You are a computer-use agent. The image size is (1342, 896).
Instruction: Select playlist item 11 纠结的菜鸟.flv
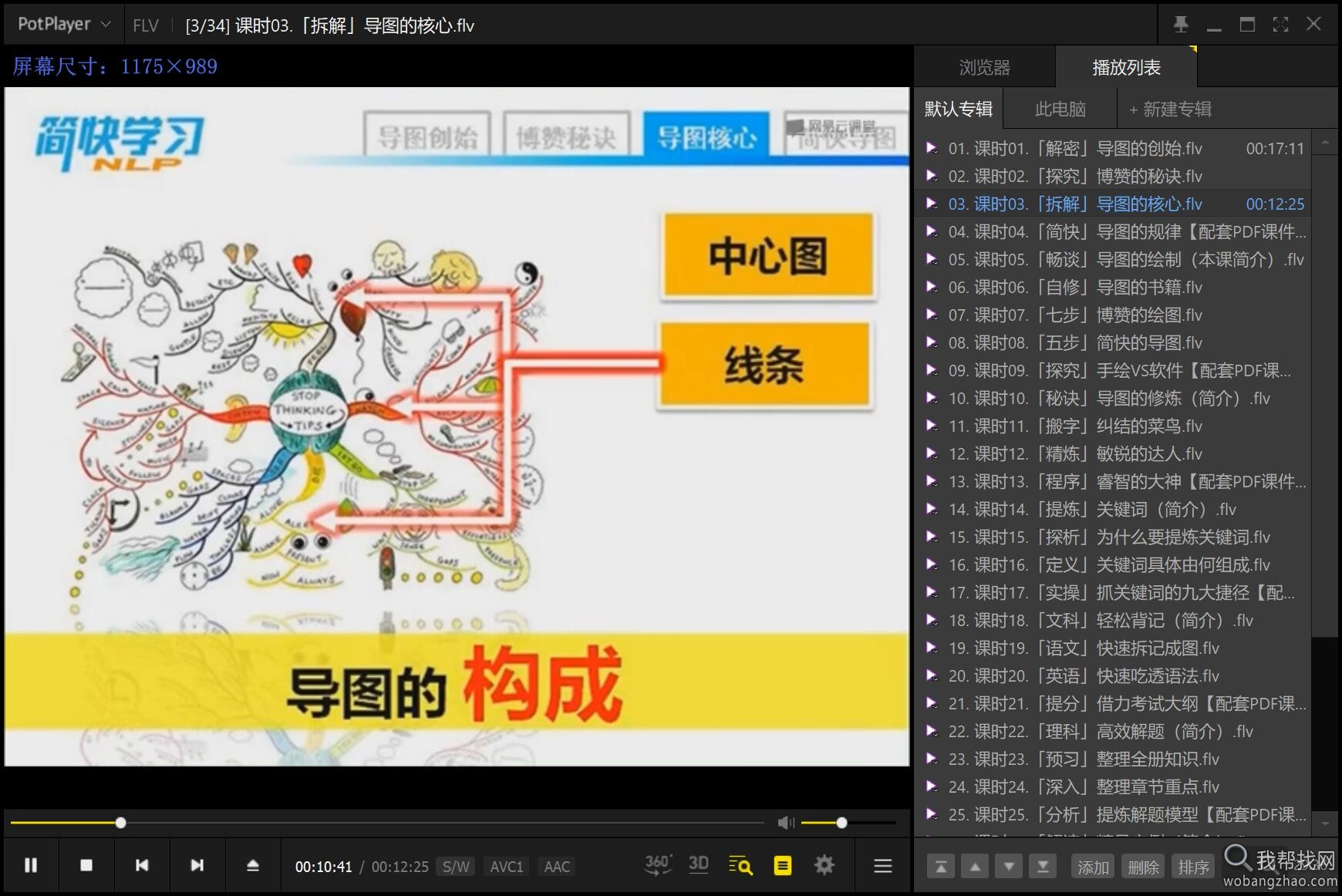pos(1114,426)
